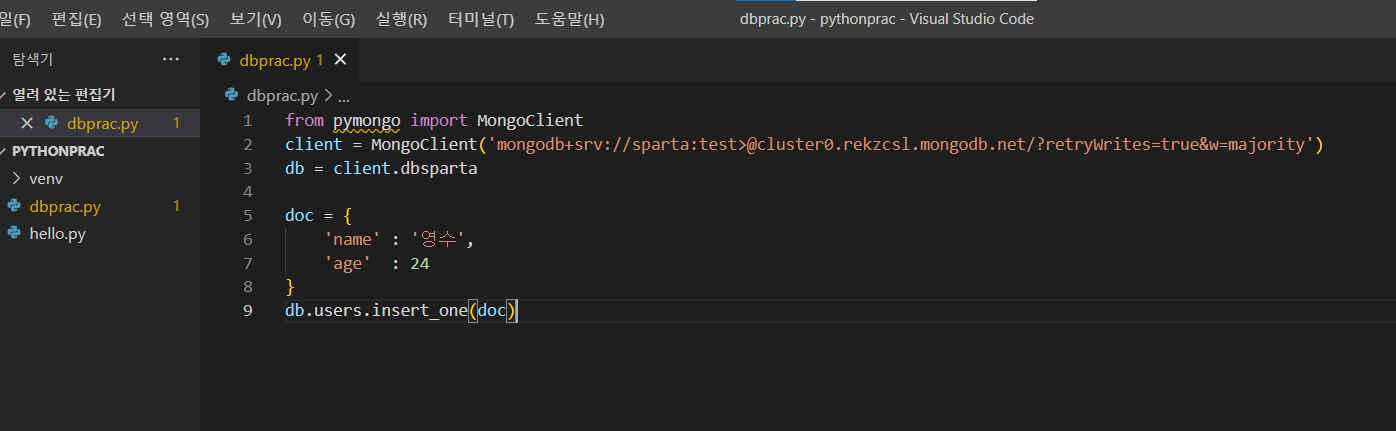Viewport: 1396px width, 431px height.
Task: Open the 터미널(T) menu
Action: [x=481, y=19]
